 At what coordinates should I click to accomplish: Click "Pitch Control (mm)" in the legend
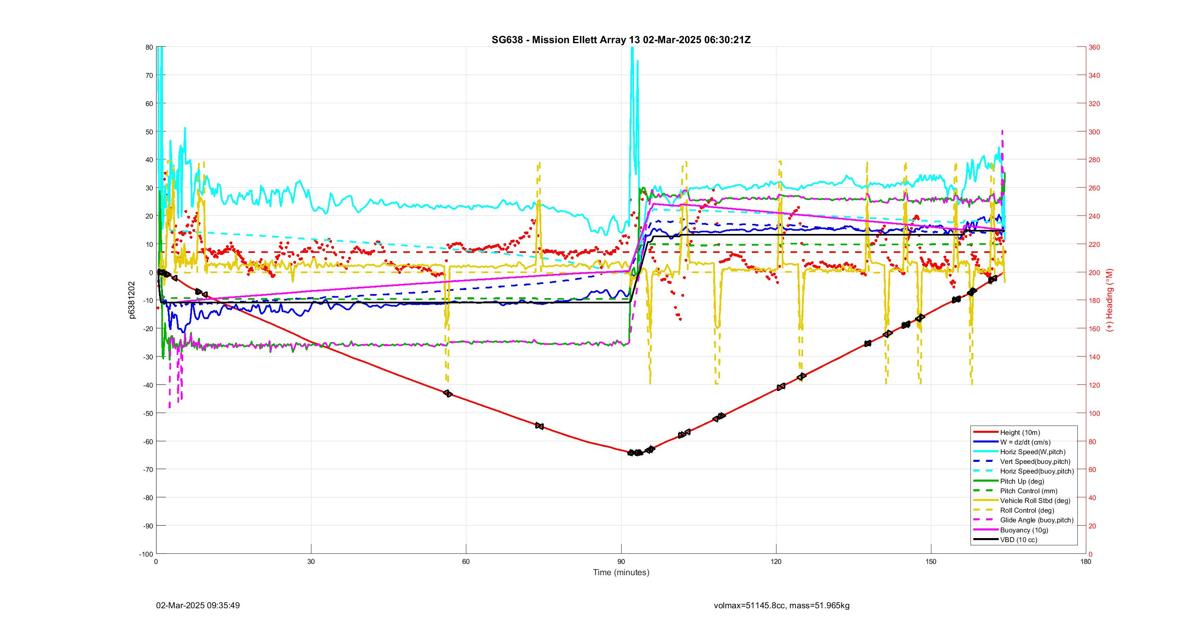1030,490
